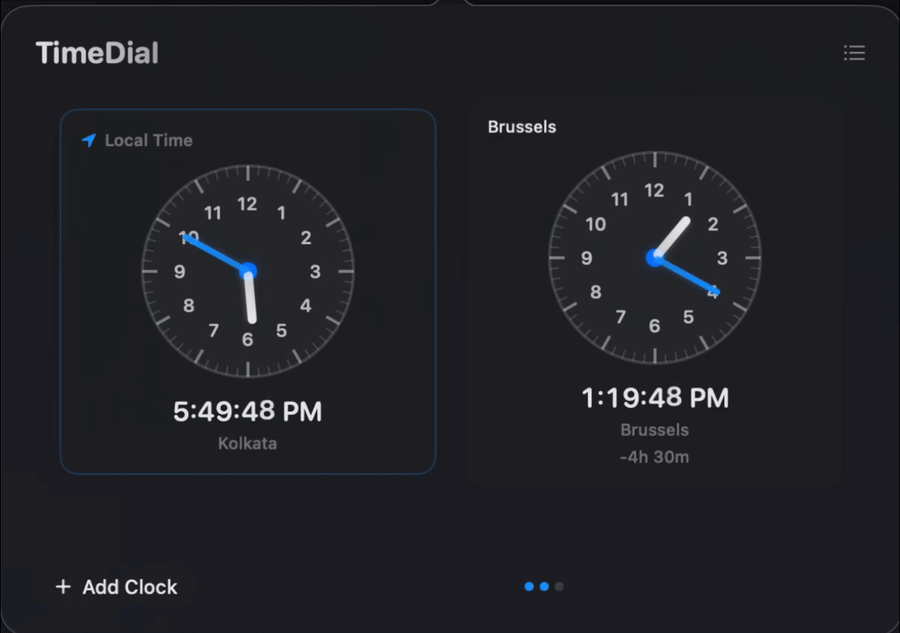
Task: Click the center dot of the Kolkata clock
Action: pos(247,272)
